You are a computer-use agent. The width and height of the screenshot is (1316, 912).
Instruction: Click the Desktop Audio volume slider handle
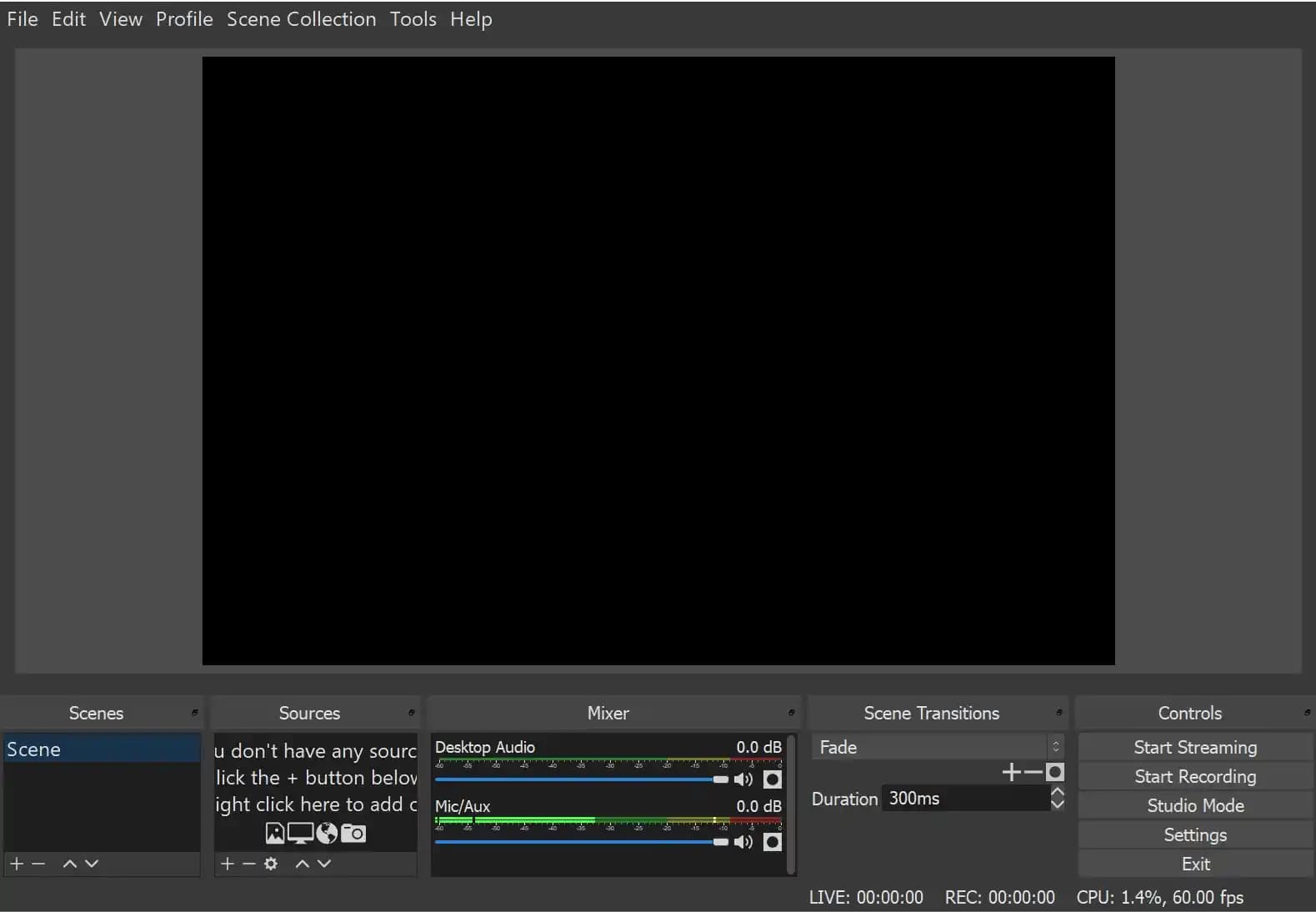[721, 779]
